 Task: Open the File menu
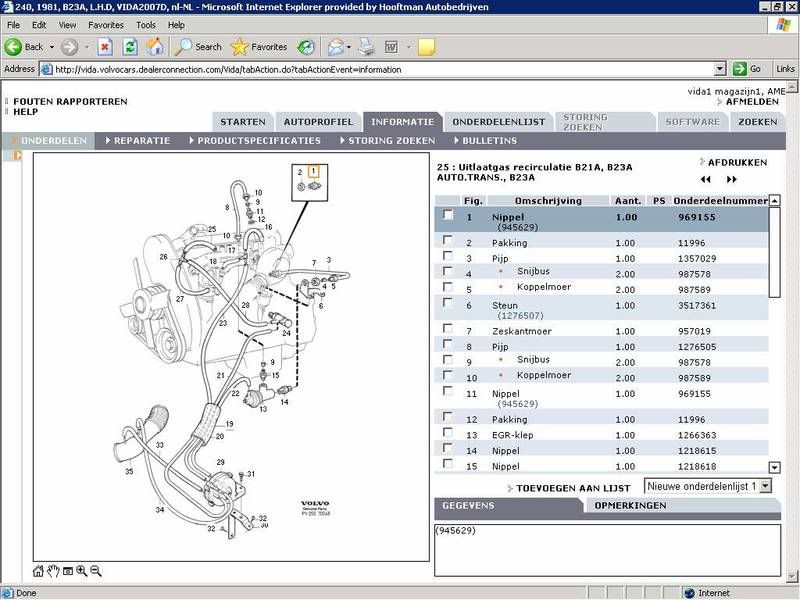point(13,25)
